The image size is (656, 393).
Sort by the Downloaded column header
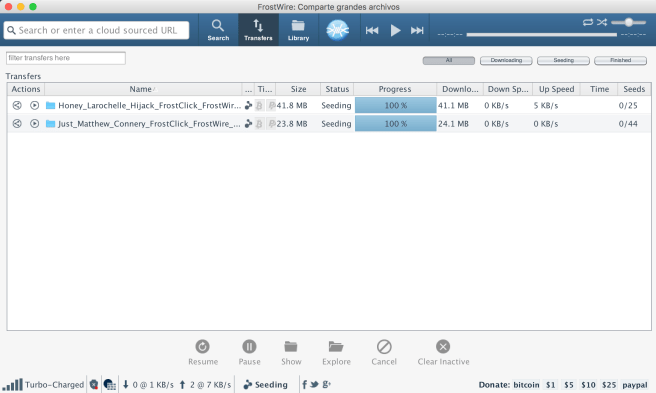[460, 89]
